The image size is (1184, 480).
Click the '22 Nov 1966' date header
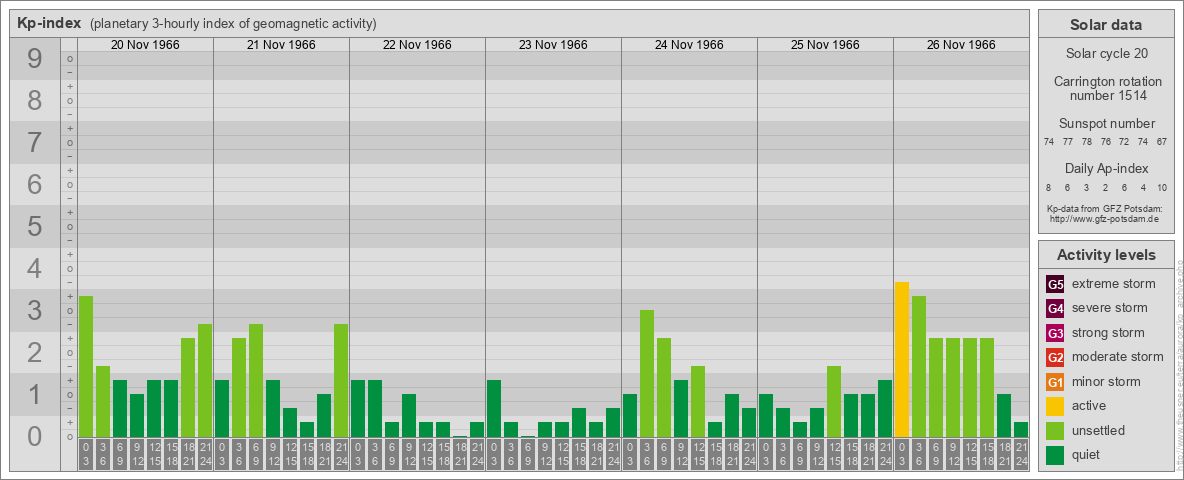[417, 45]
